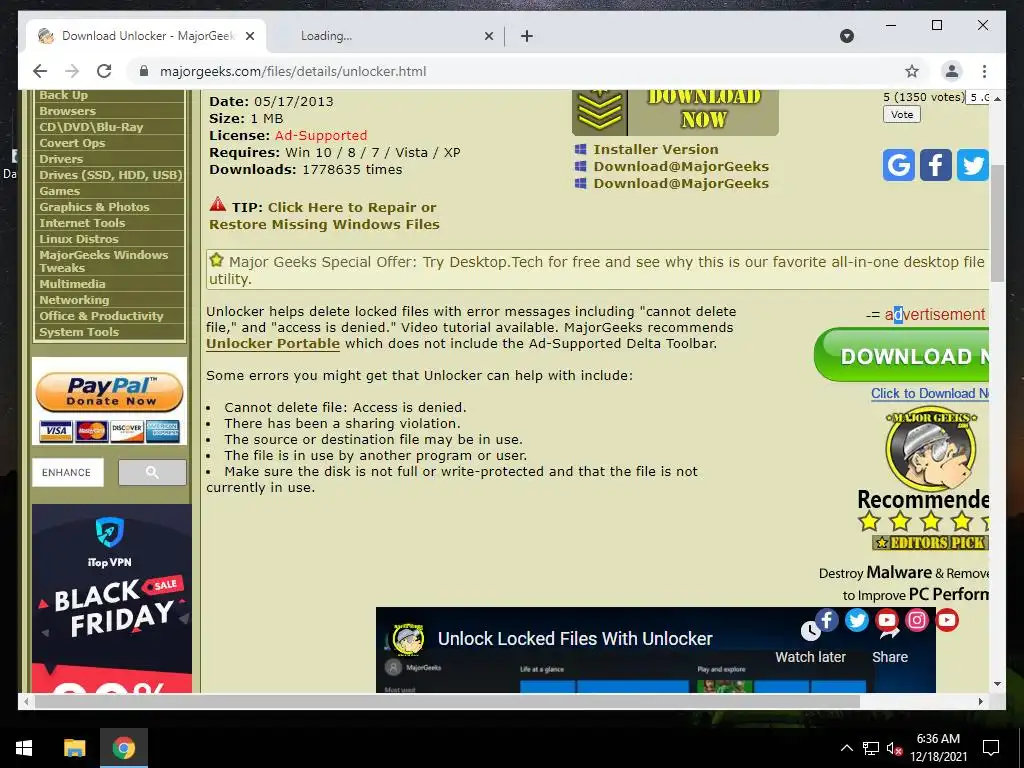Screen dimensions: 1024x768
Task: Reload the MajorGeeks page
Action: click(104, 71)
